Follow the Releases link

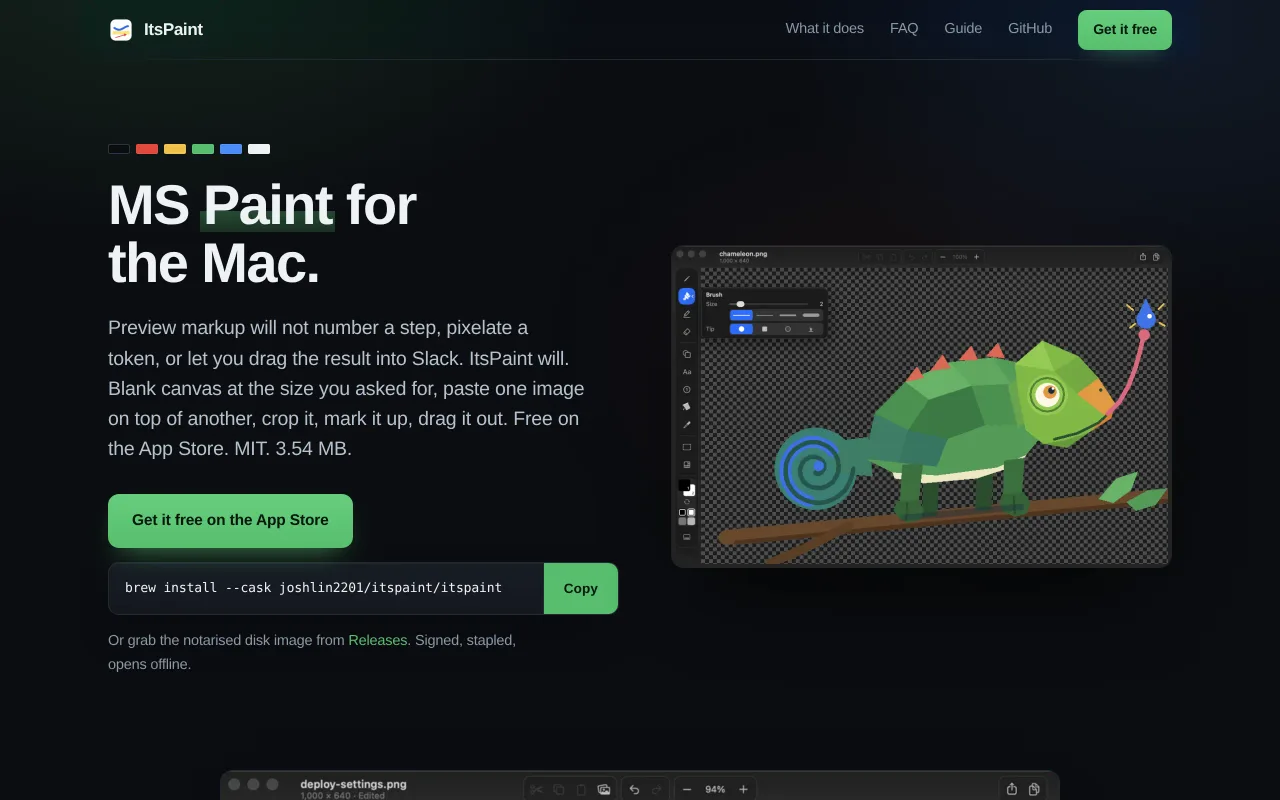378,640
